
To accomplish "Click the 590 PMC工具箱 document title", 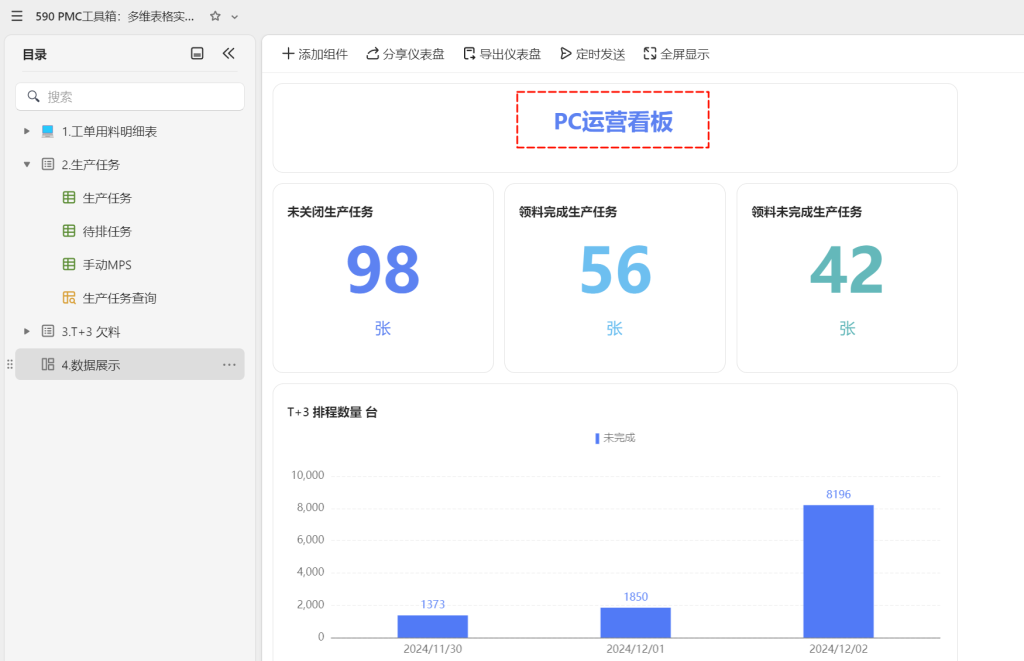I will pos(115,16).
